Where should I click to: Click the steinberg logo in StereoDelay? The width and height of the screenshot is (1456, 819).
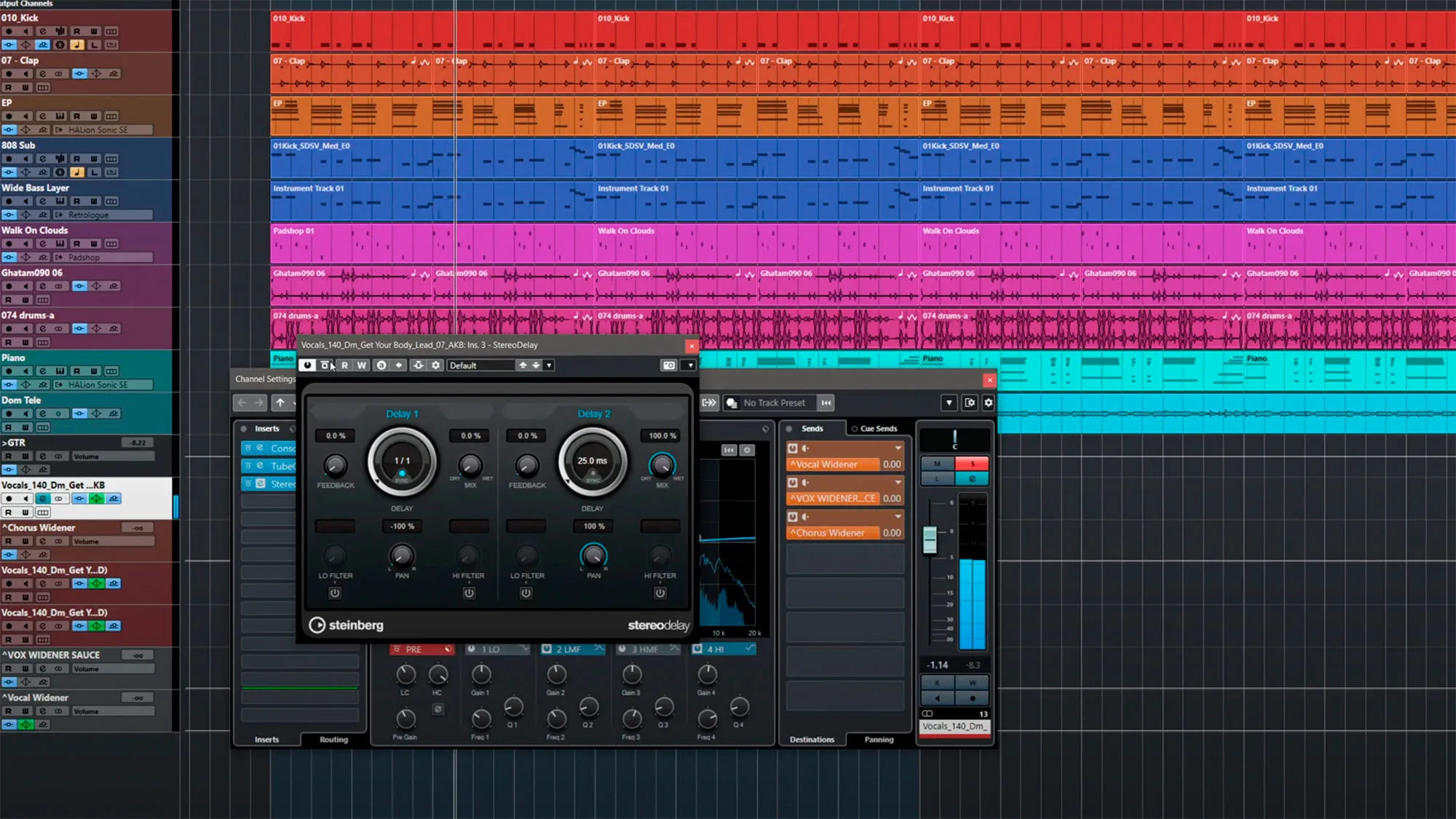tap(347, 625)
